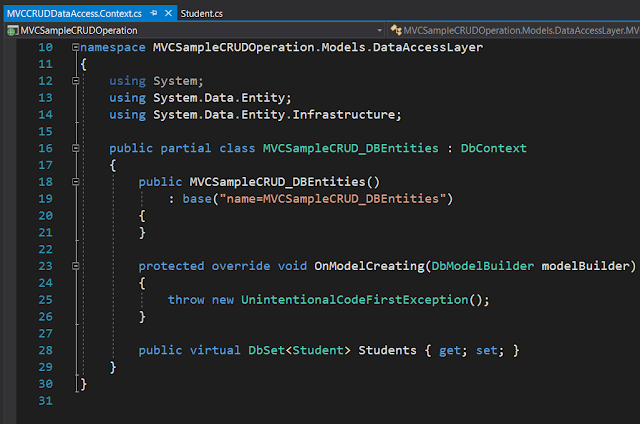The height and width of the screenshot is (424, 640).
Task: Click the class icon in the navigation bar
Action: coord(396,30)
